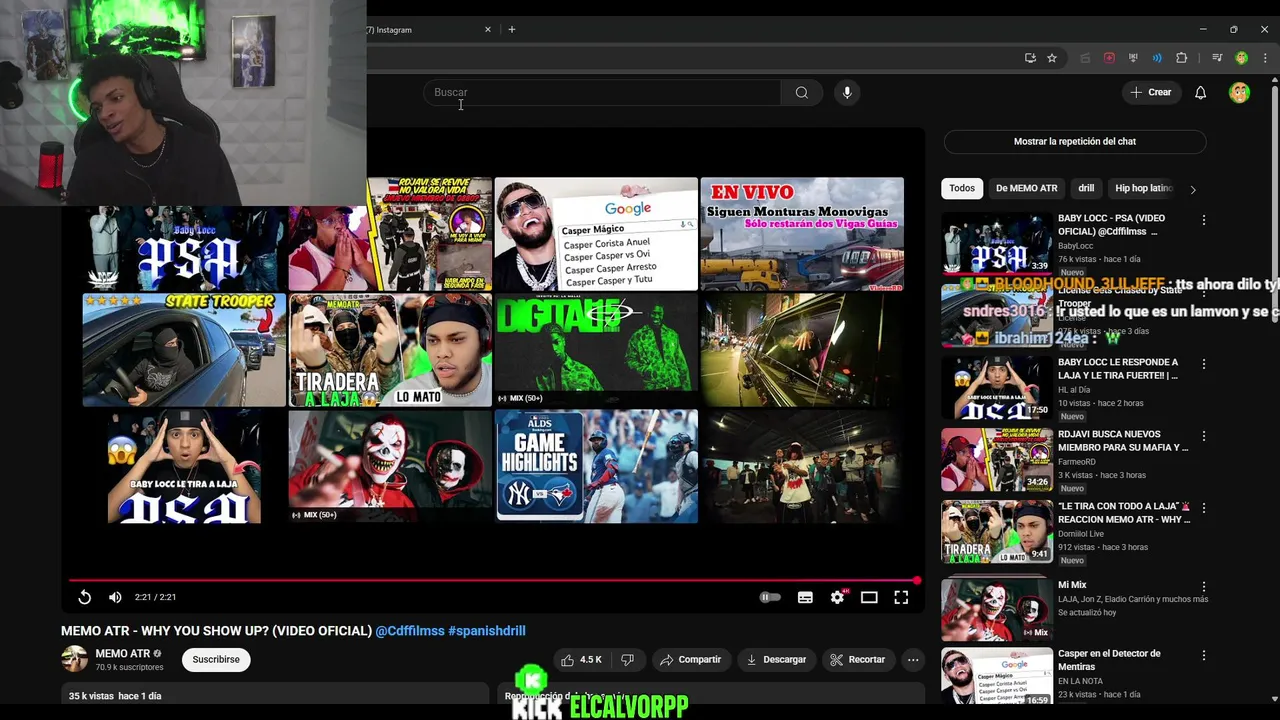Toggle the autoplay switch in the player
The width and height of the screenshot is (1280, 720).
tap(770, 597)
